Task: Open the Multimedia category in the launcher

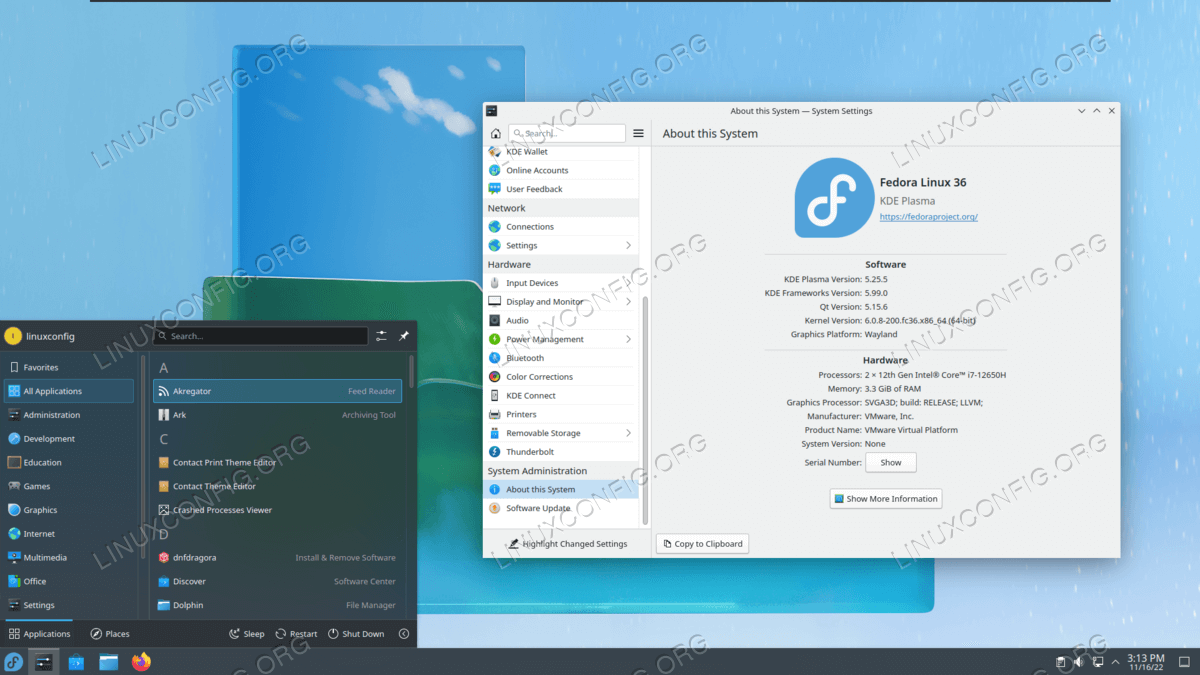Action: (x=69, y=557)
